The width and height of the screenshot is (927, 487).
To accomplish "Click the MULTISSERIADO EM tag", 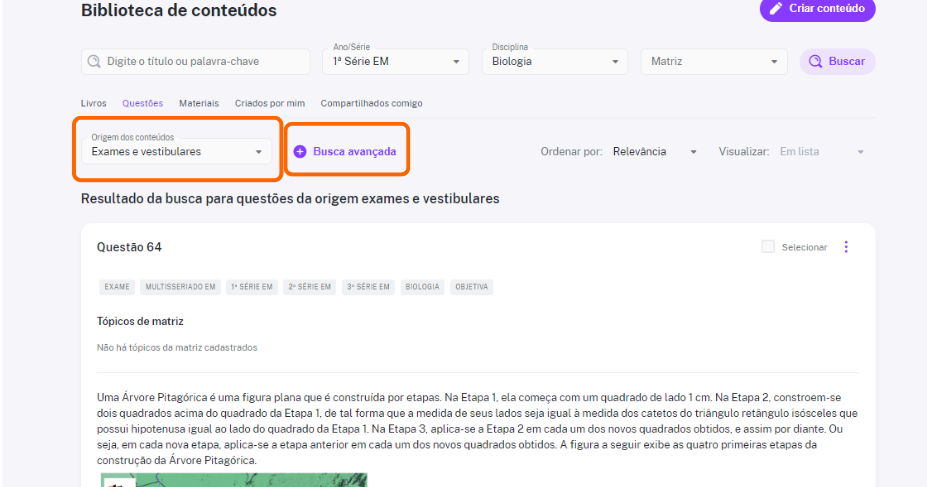I will (180, 287).
